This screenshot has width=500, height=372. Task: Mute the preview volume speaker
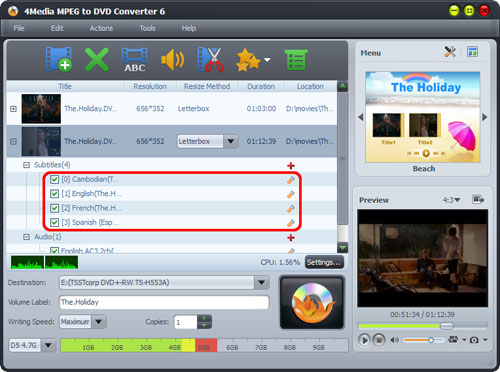click(395, 340)
